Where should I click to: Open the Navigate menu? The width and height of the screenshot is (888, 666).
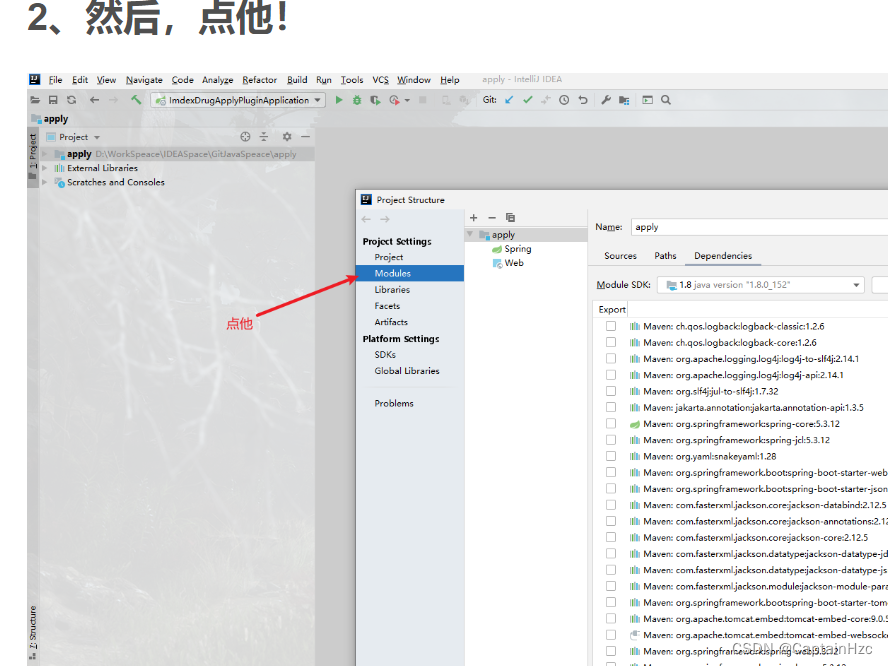pyautogui.click(x=144, y=80)
